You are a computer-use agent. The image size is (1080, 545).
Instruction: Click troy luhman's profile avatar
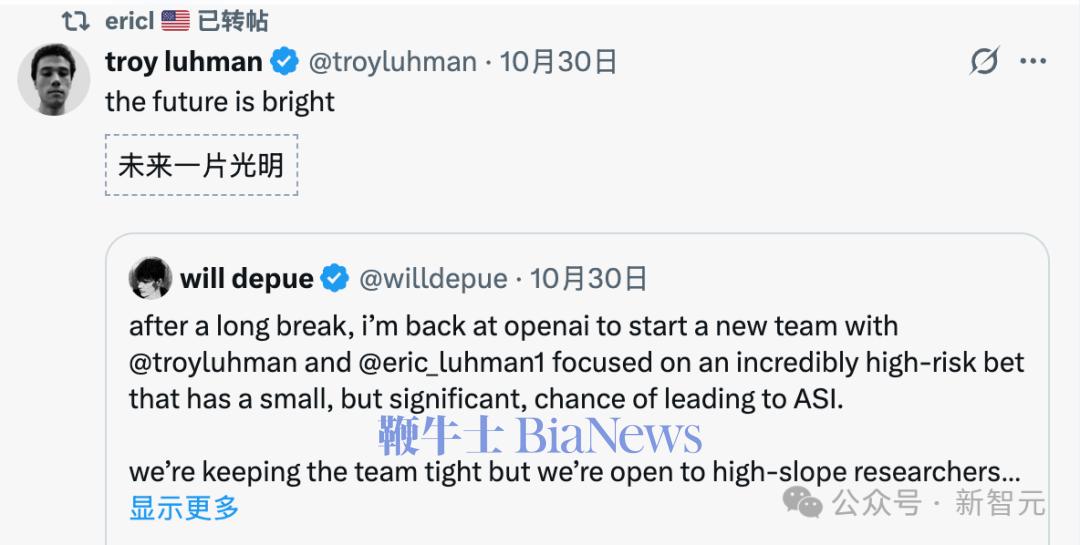pyautogui.click(x=53, y=80)
